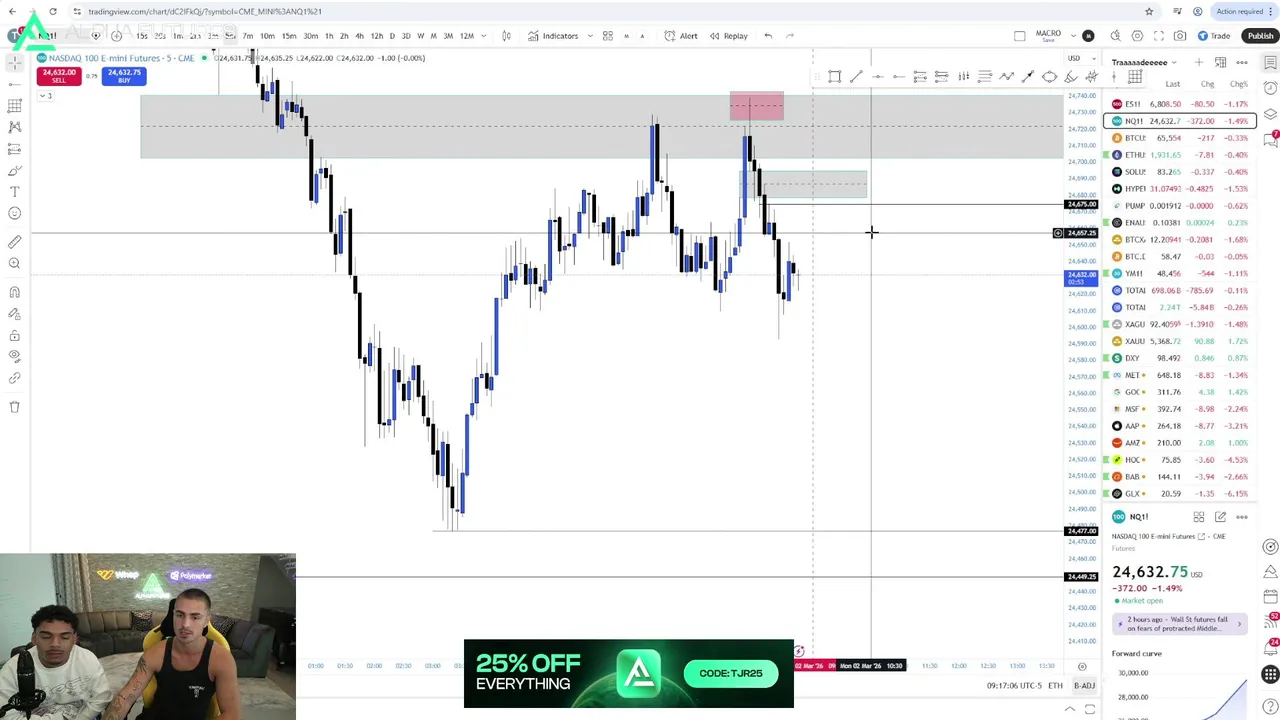
Task: Open the text tool in left sidebar
Action: point(15,191)
